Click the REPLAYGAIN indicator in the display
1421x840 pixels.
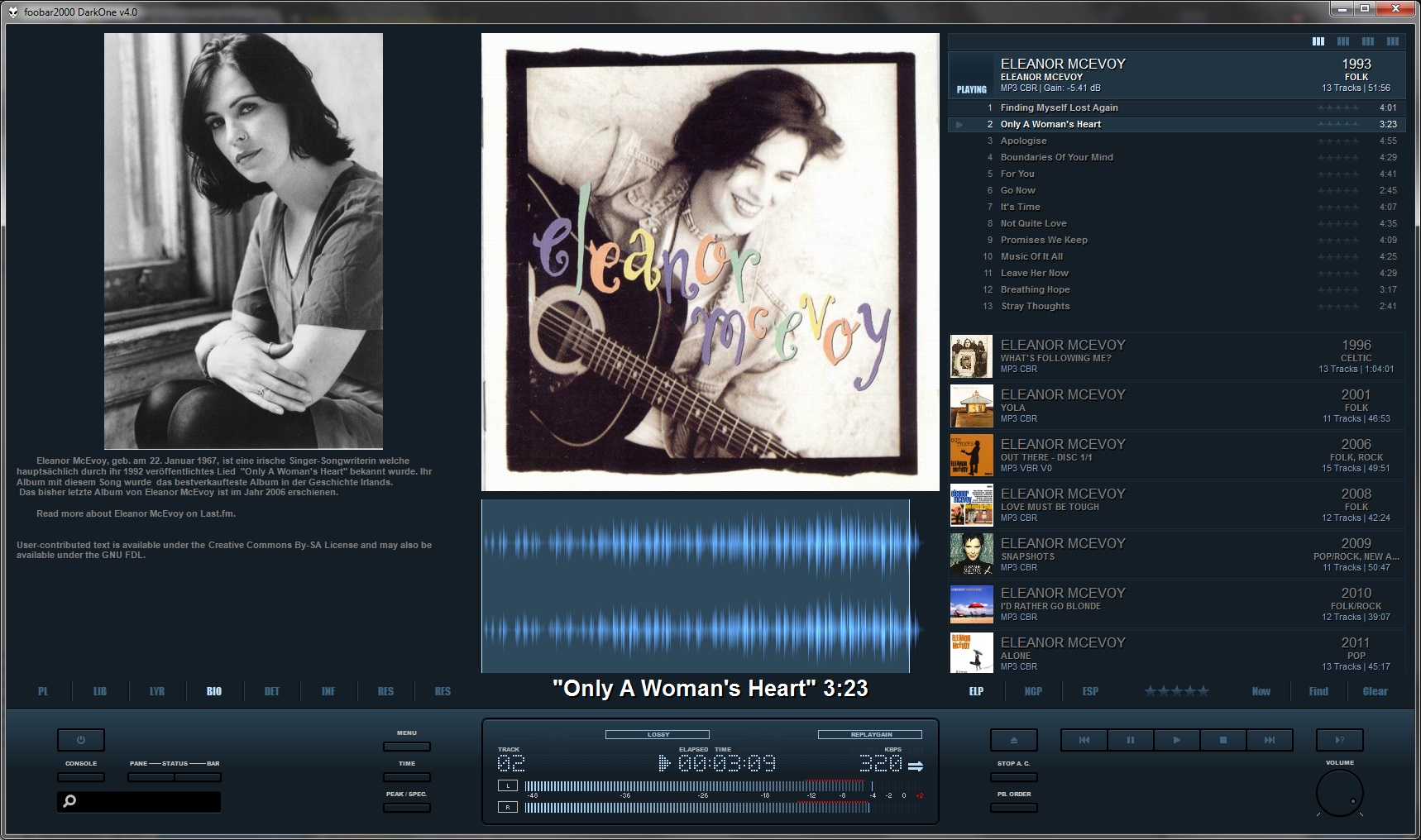pos(870,734)
